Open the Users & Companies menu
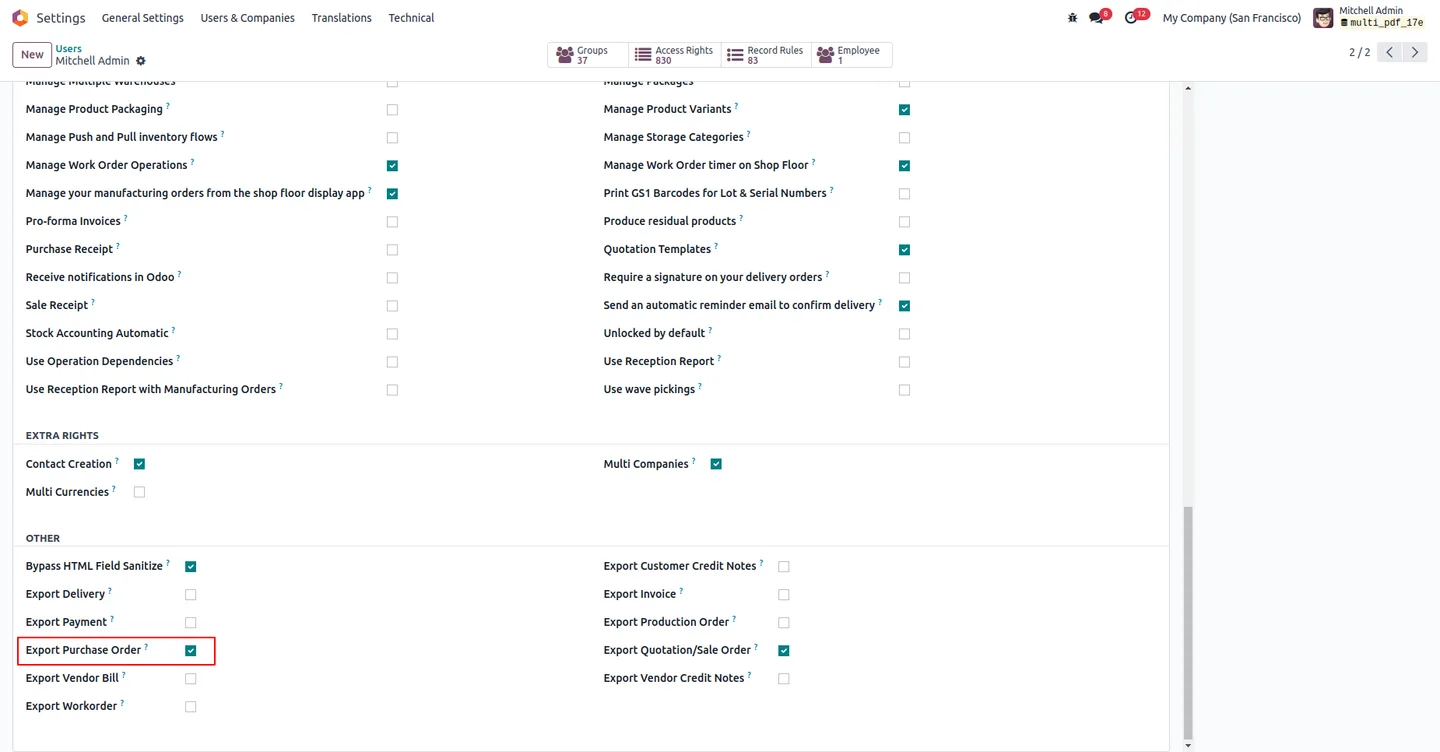 [x=247, y=18]
